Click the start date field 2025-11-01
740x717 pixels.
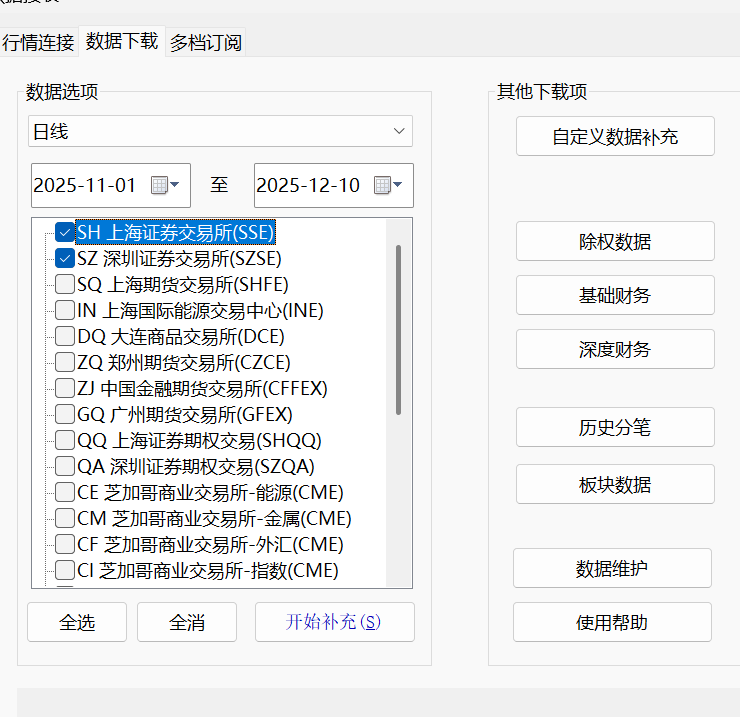click(85, 185)
